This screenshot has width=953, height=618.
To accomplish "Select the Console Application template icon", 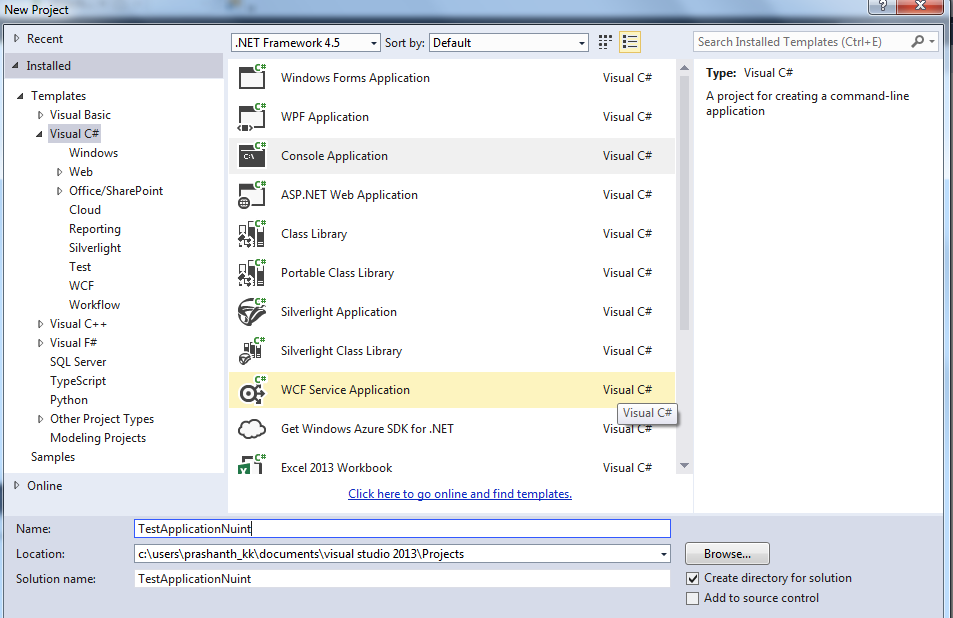I will point(252,156).
